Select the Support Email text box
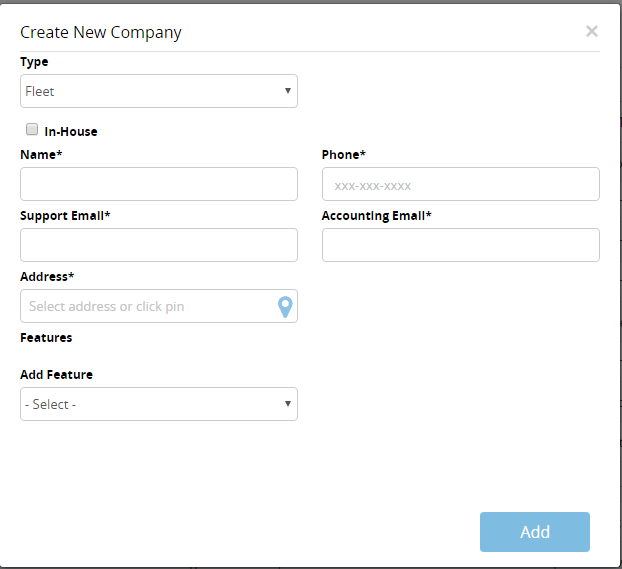622x569 pixels. pos(159,245)
